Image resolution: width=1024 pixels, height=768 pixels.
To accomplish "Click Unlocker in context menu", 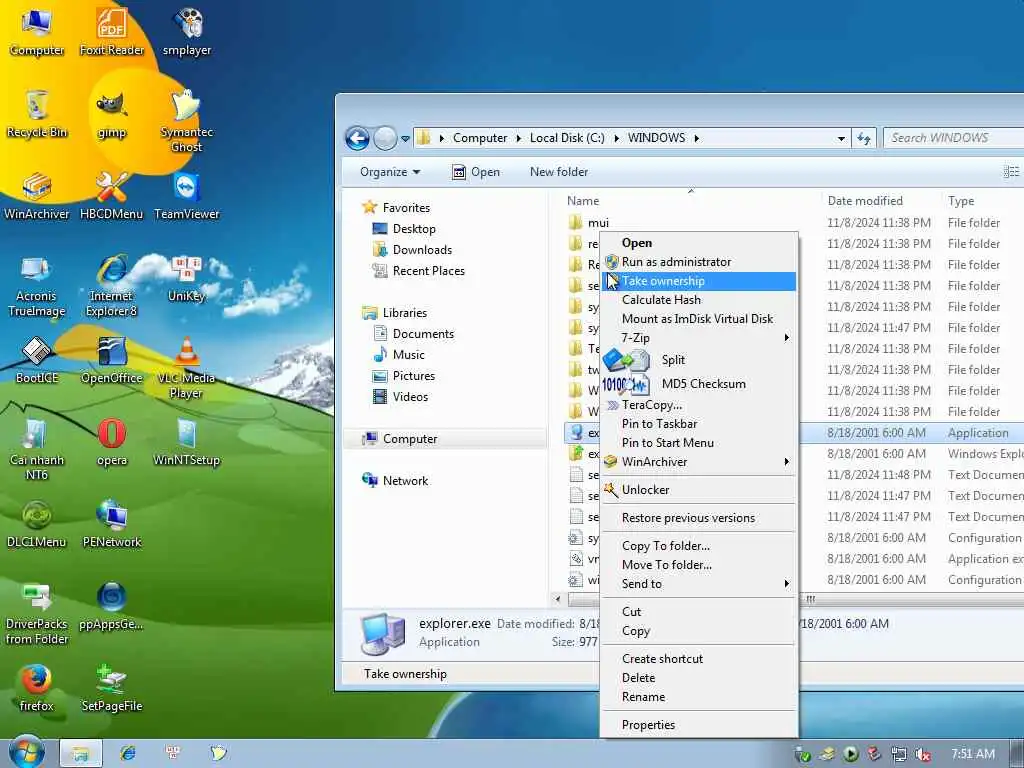I will point(699,490).
